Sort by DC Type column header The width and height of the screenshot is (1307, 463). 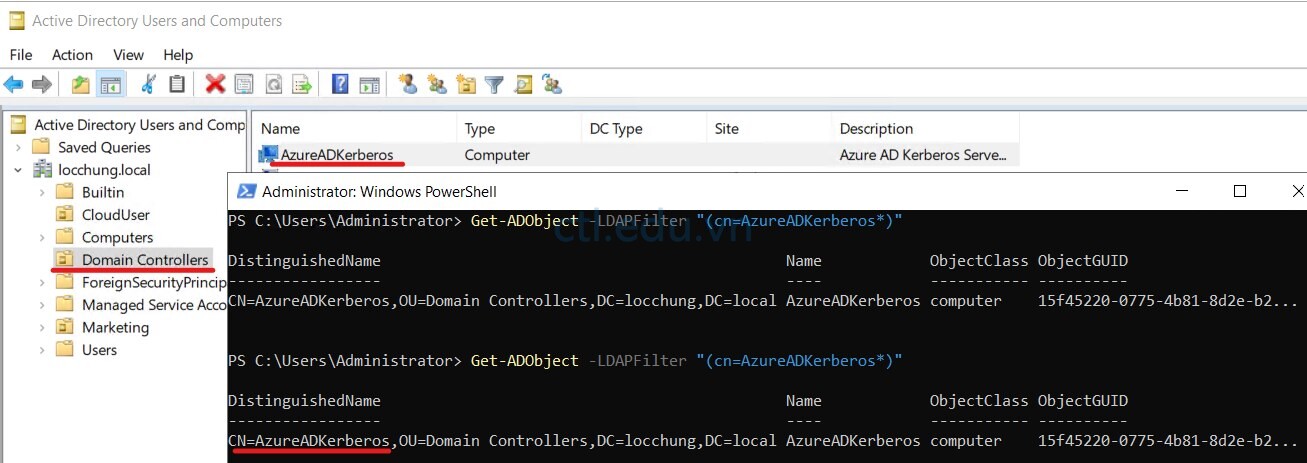(643, 129)
